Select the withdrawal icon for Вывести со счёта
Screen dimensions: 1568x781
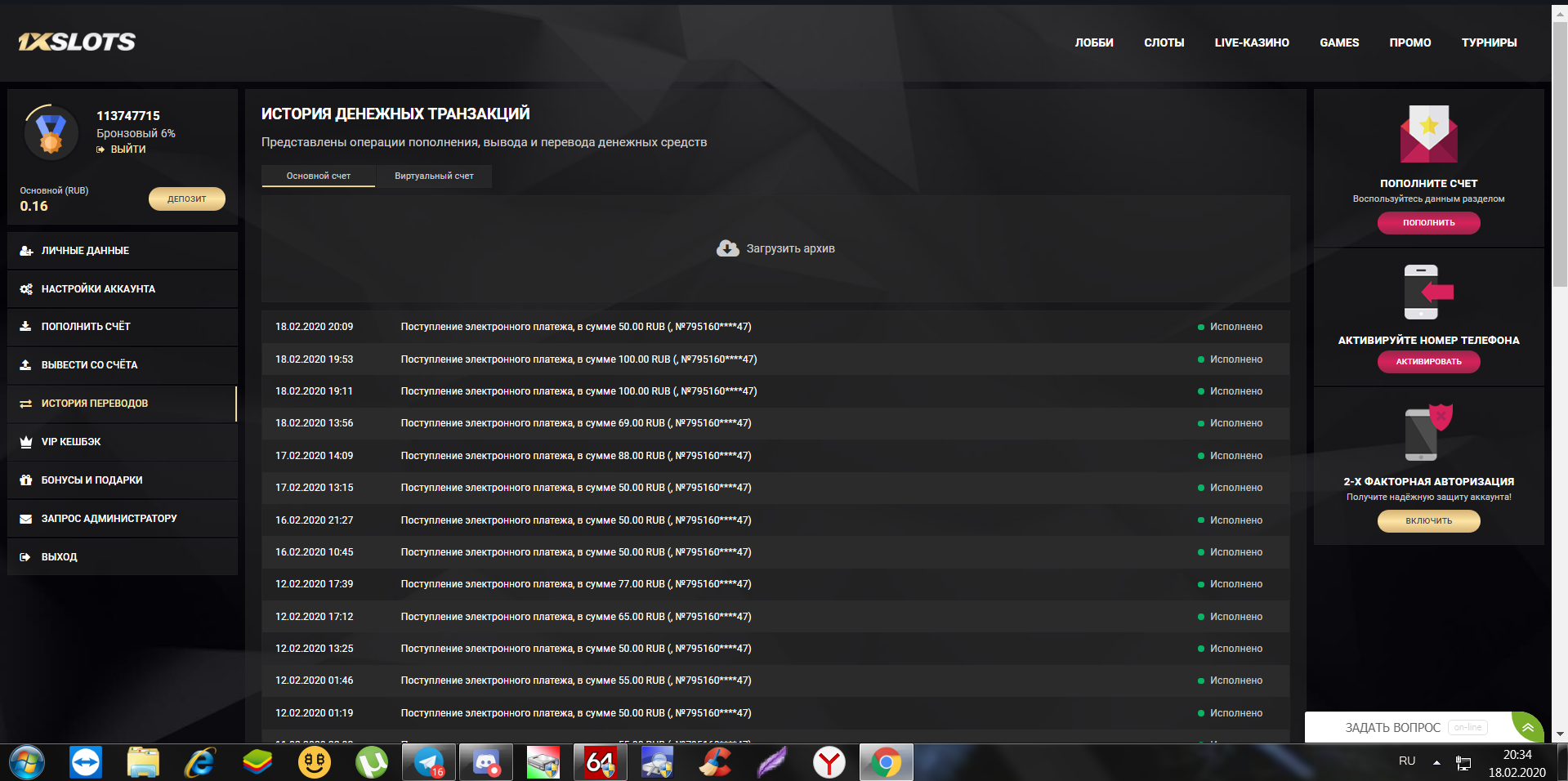pos(25,364)
